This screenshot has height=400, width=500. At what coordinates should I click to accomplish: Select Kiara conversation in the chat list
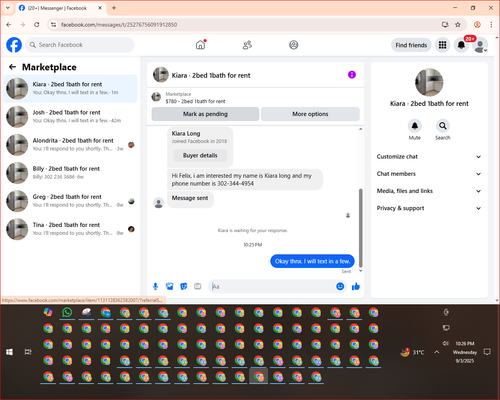coord(70,88)
